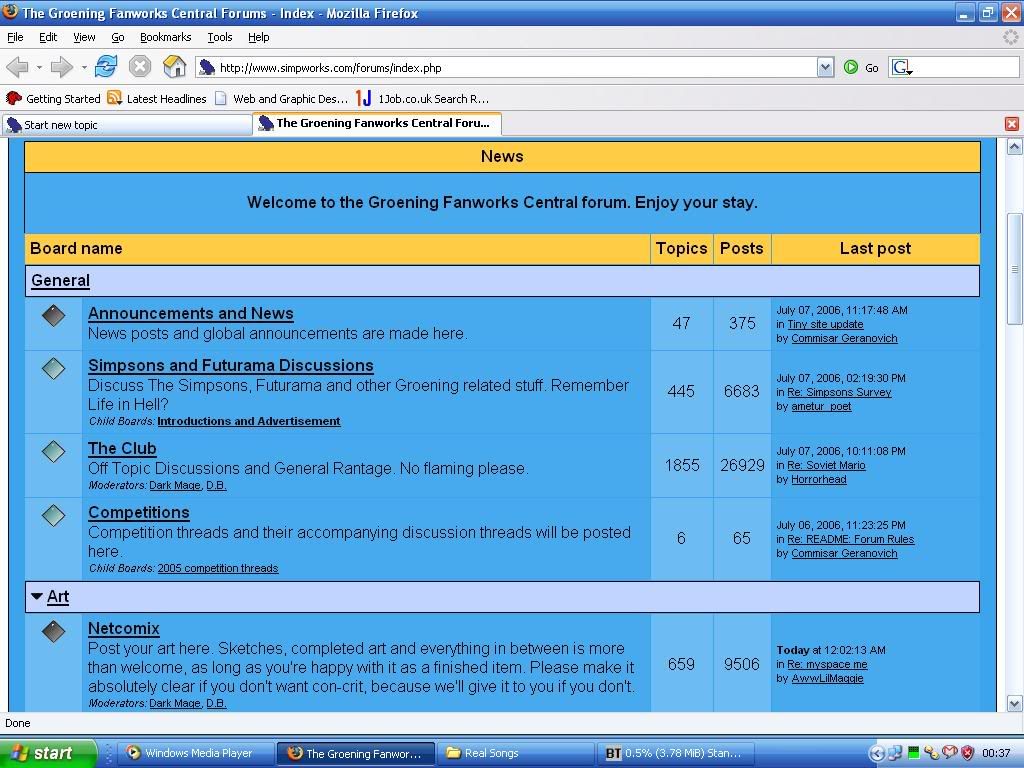Click the page scrollbar down arrow
The height and width of the screenshot is (768, 1024).
tap(1014, 703)
